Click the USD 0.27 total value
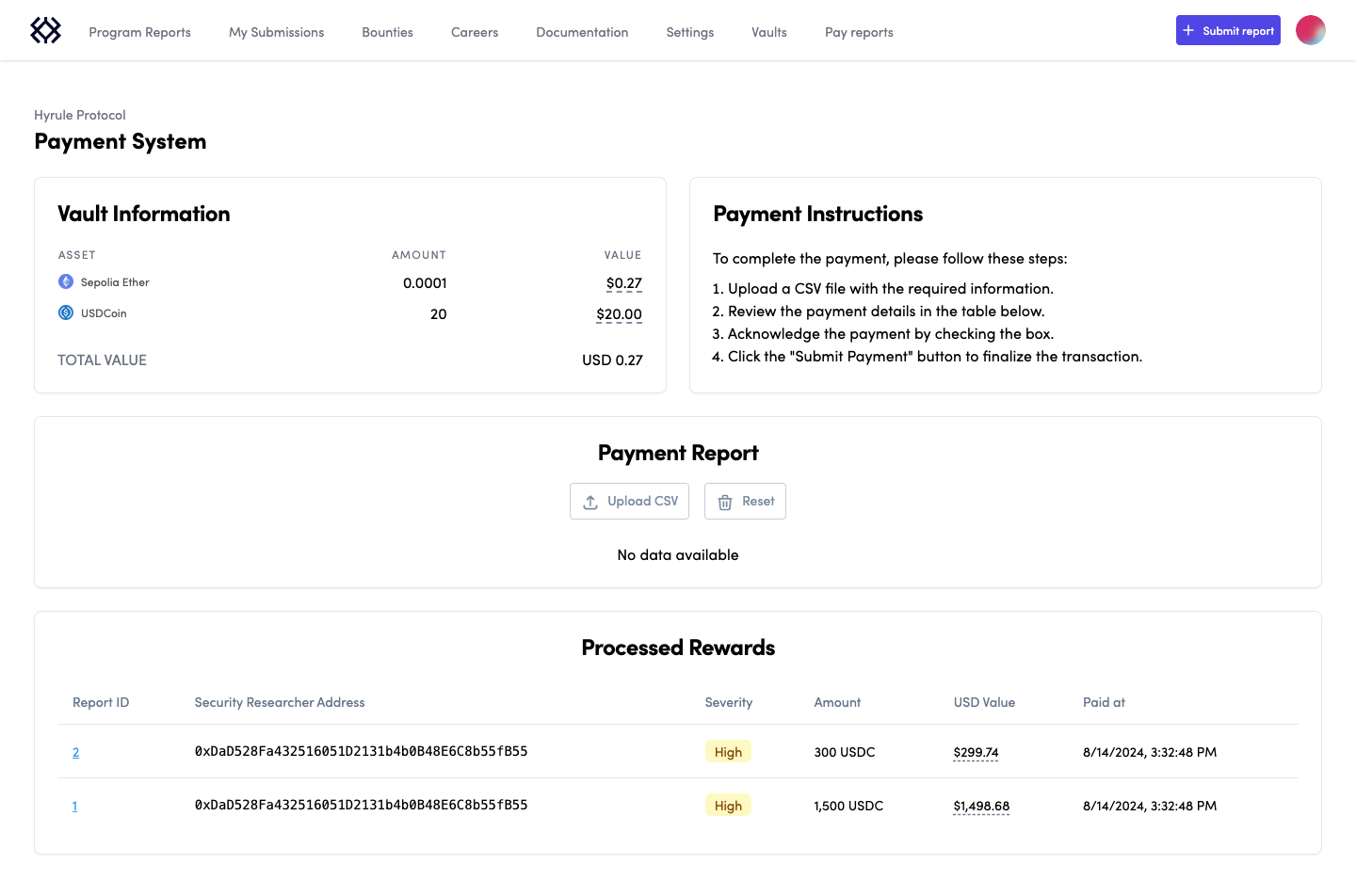Screen dimensions: 1356x896 point(612,360)
